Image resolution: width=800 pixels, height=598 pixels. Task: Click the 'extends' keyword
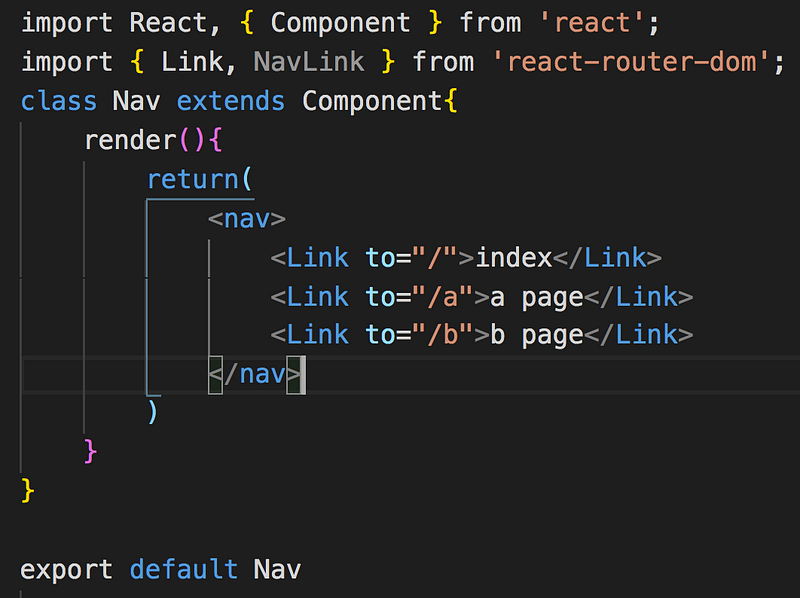(230, 101)
